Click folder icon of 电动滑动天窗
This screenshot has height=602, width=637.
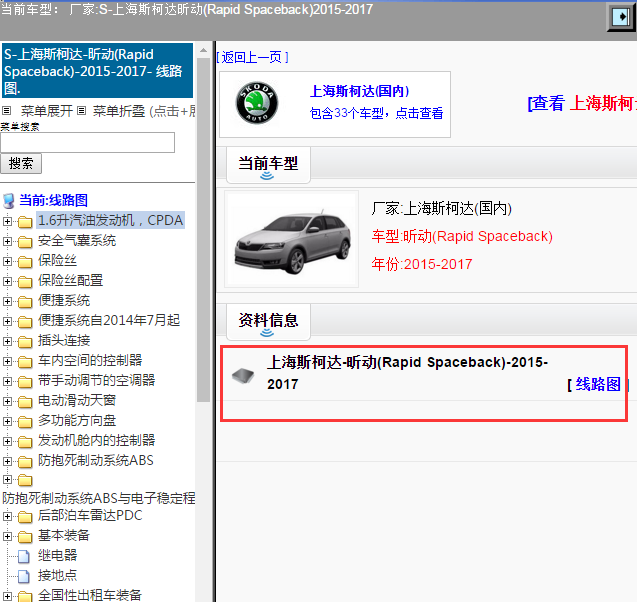[x=25, y=401]
